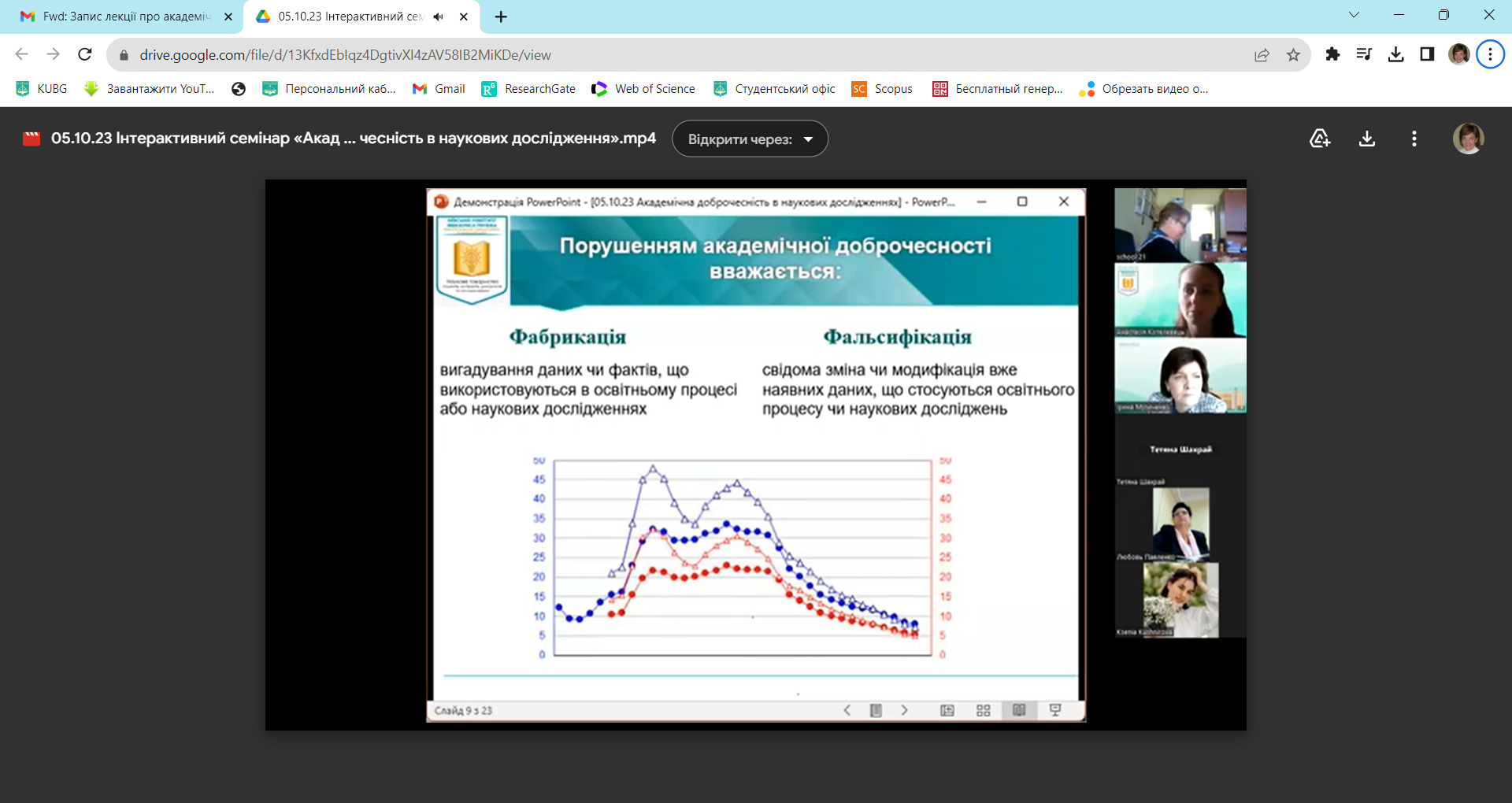Switch to the Gmail 'Fwd: Запис лекції' tab
Image resolution: width=1512 pixels, height=803 pixels.
point(118,17)
